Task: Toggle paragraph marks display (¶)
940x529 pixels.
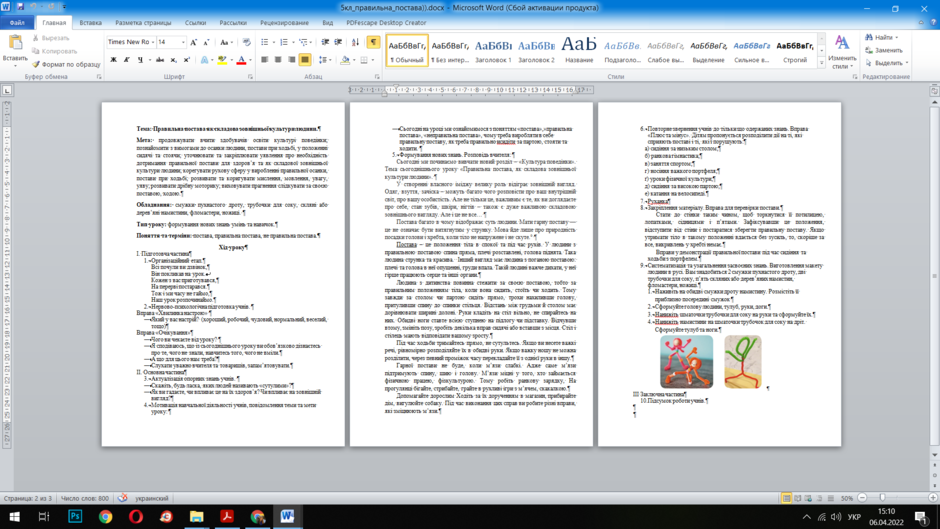Action: point(373,42)
